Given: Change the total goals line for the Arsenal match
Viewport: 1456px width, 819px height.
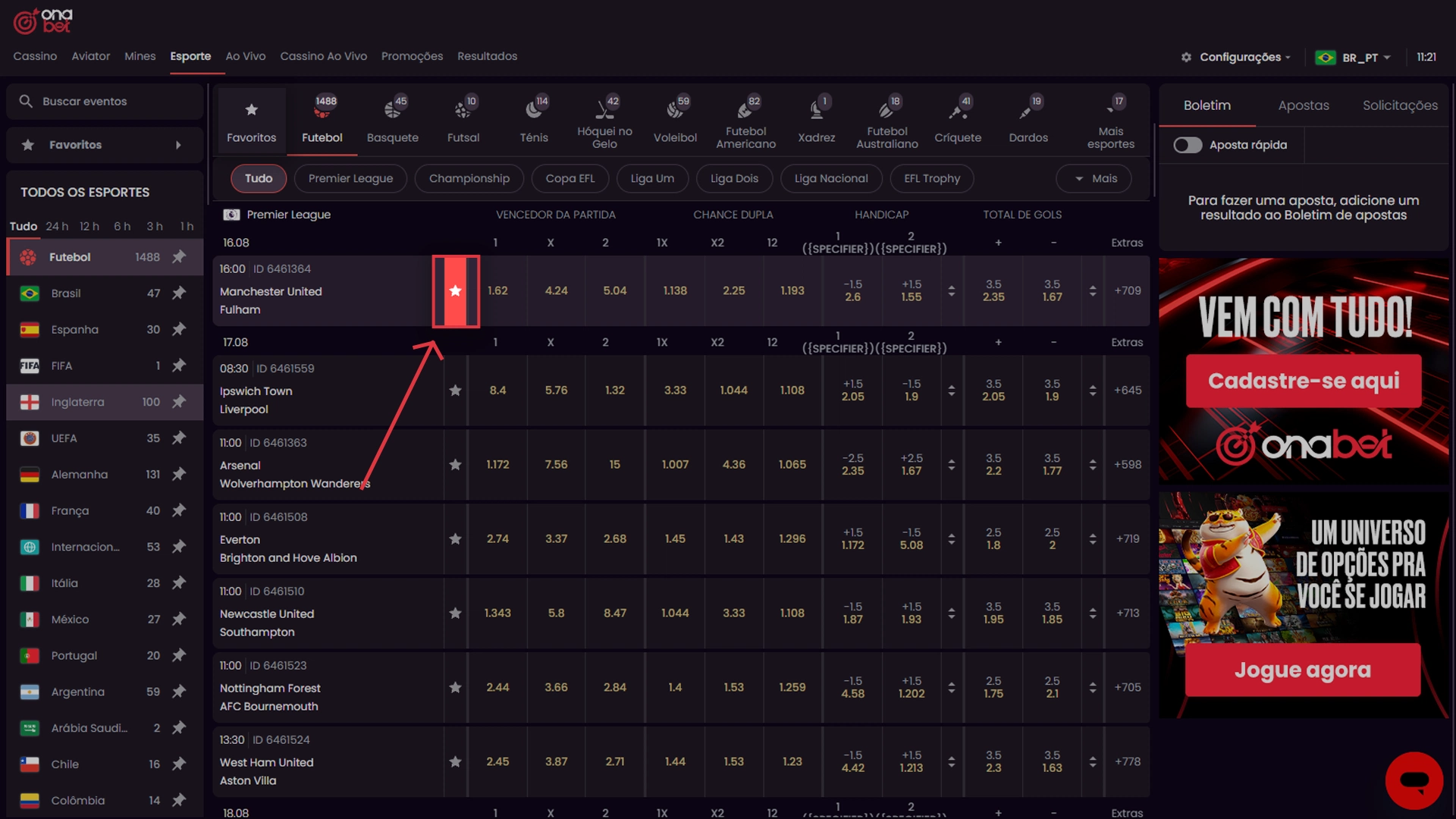Looking at the screenshot, I should pos(1093,465).
